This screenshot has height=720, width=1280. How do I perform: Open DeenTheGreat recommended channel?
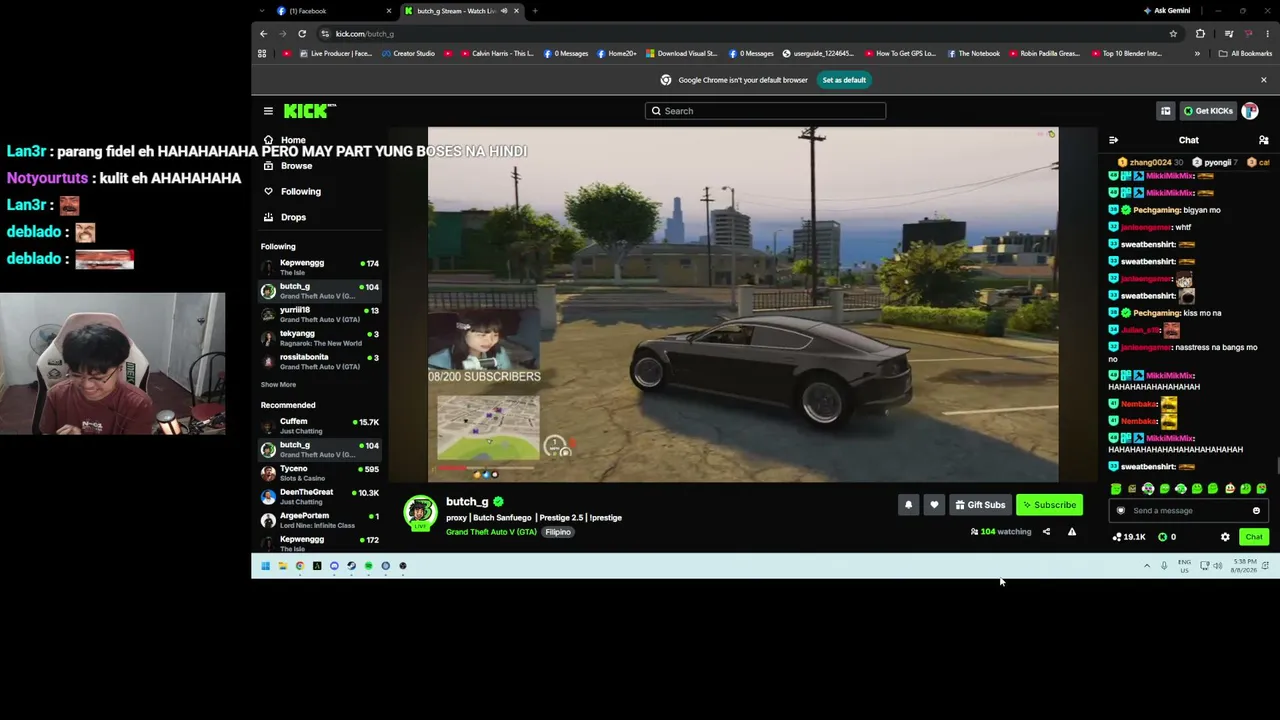click(319, 497)
